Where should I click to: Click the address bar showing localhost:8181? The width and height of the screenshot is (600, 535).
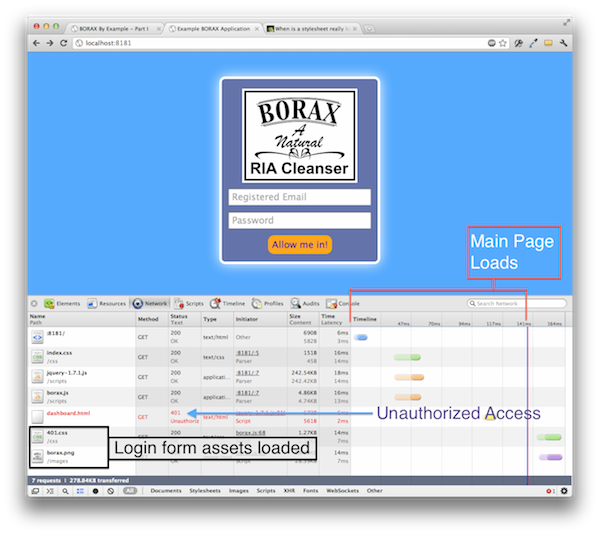pos(279,43)
